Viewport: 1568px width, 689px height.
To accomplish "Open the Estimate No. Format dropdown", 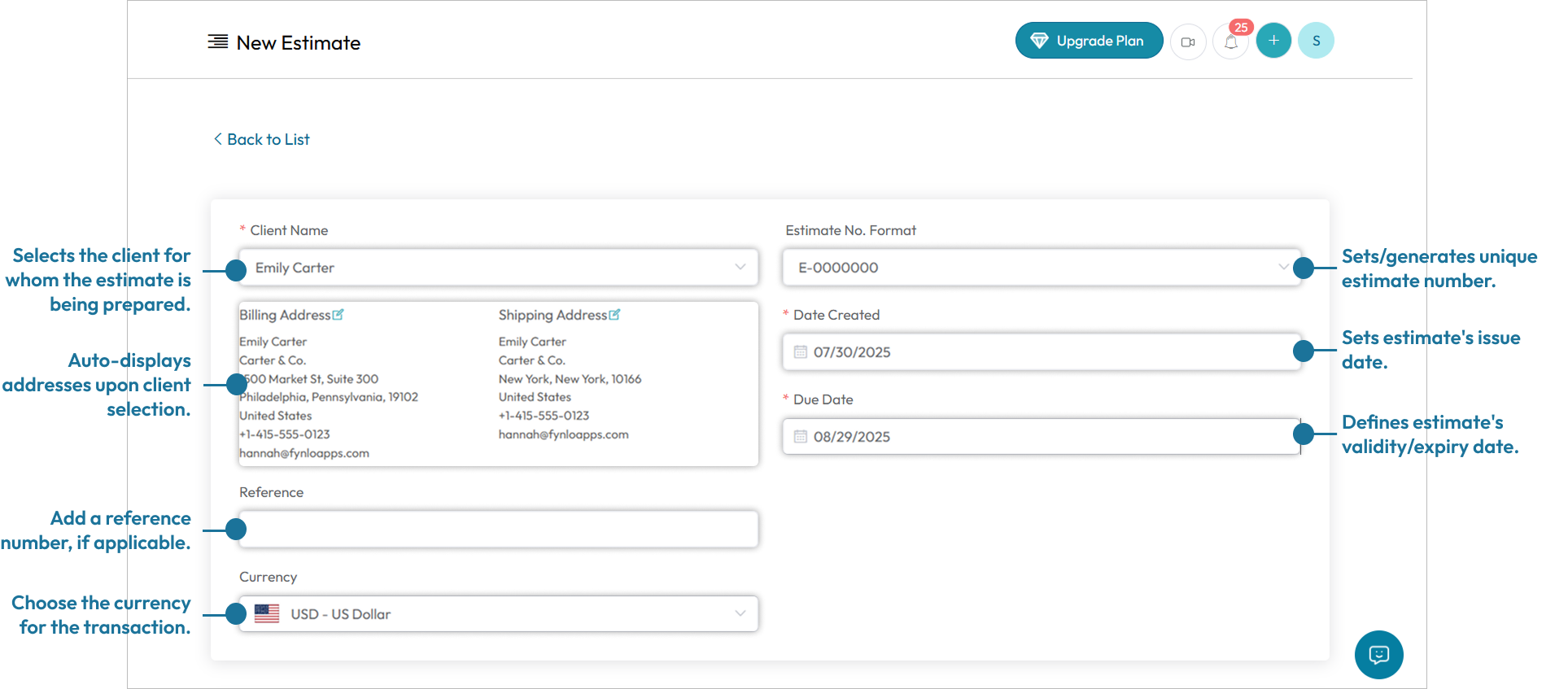I will point(1041,268).
